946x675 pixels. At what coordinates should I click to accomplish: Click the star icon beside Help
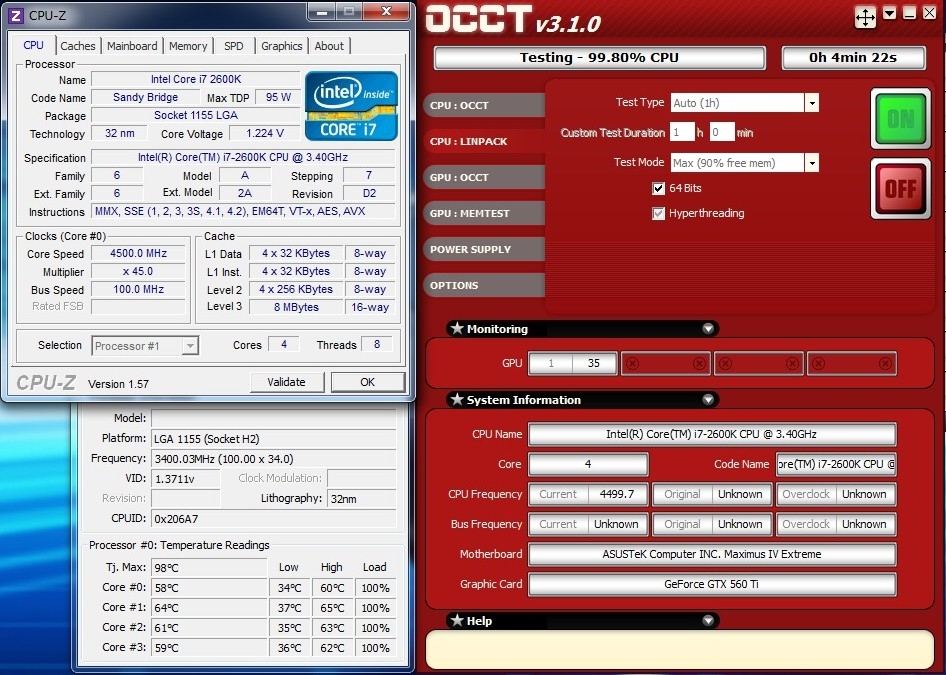pos(457,620)
